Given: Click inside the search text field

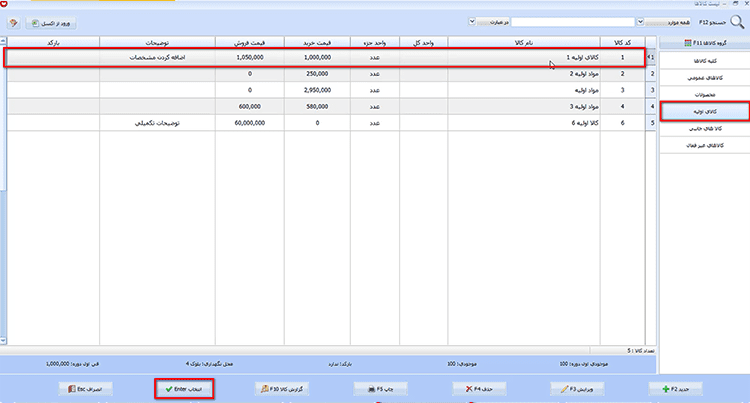Looking at the screenshot, I should 573,22.
